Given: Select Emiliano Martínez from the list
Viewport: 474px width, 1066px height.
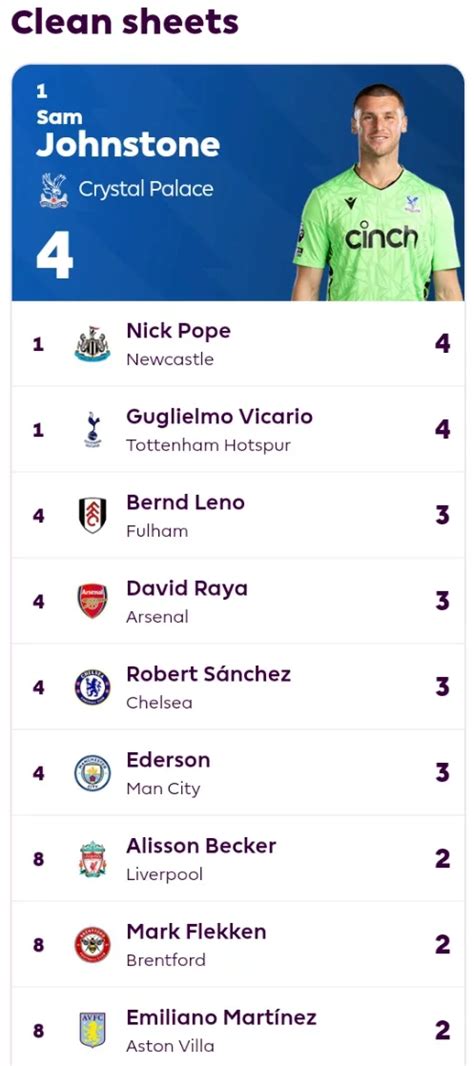Looking at the screenshot, I should coord(222,1018).
